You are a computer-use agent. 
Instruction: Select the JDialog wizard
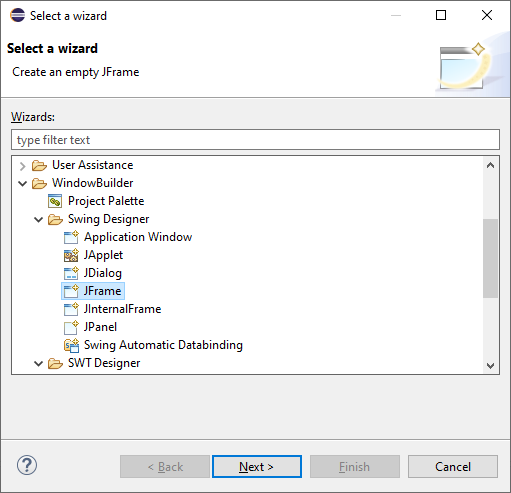coord(103,273)
